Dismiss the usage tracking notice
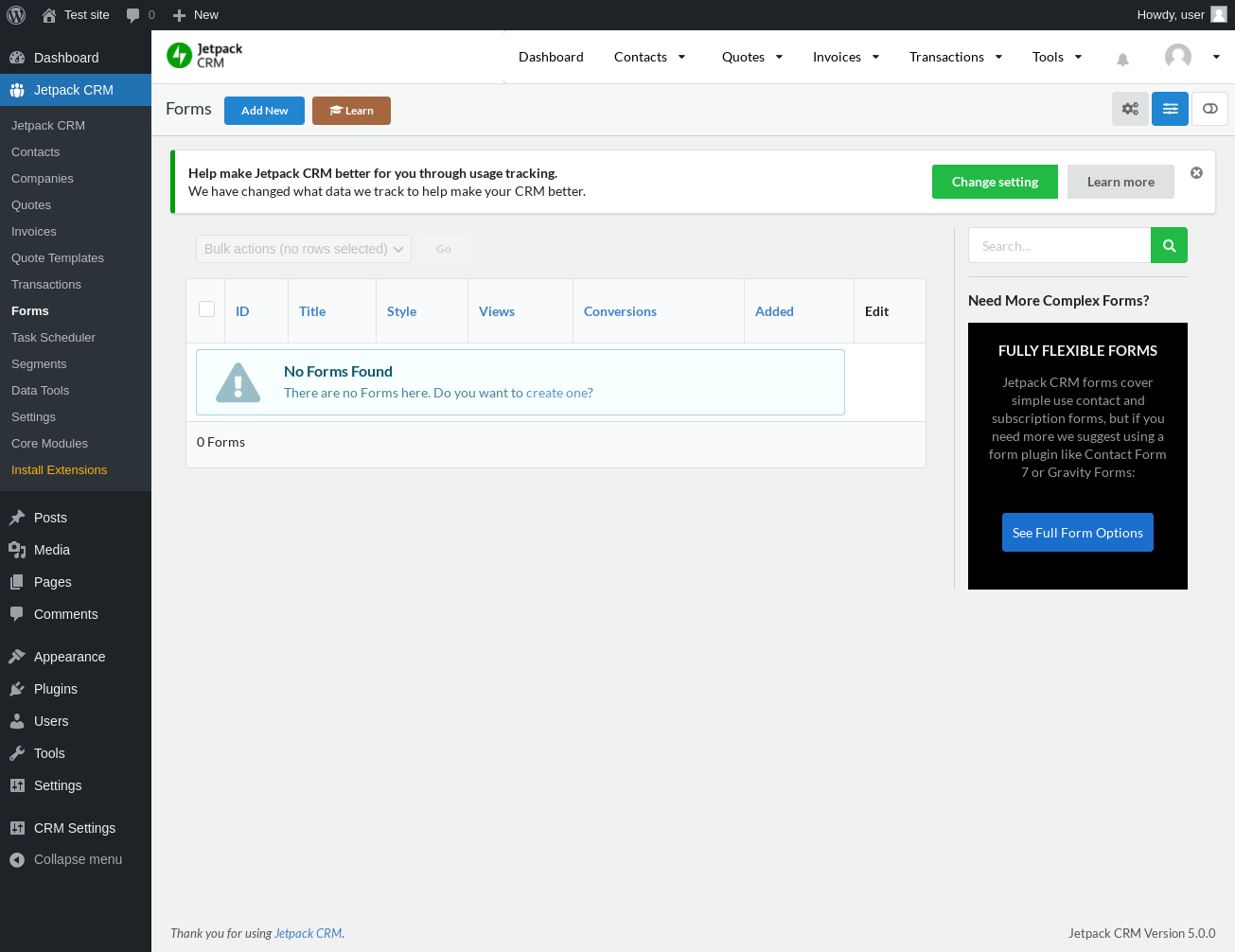The image size is (1235, 952). 1196,172
